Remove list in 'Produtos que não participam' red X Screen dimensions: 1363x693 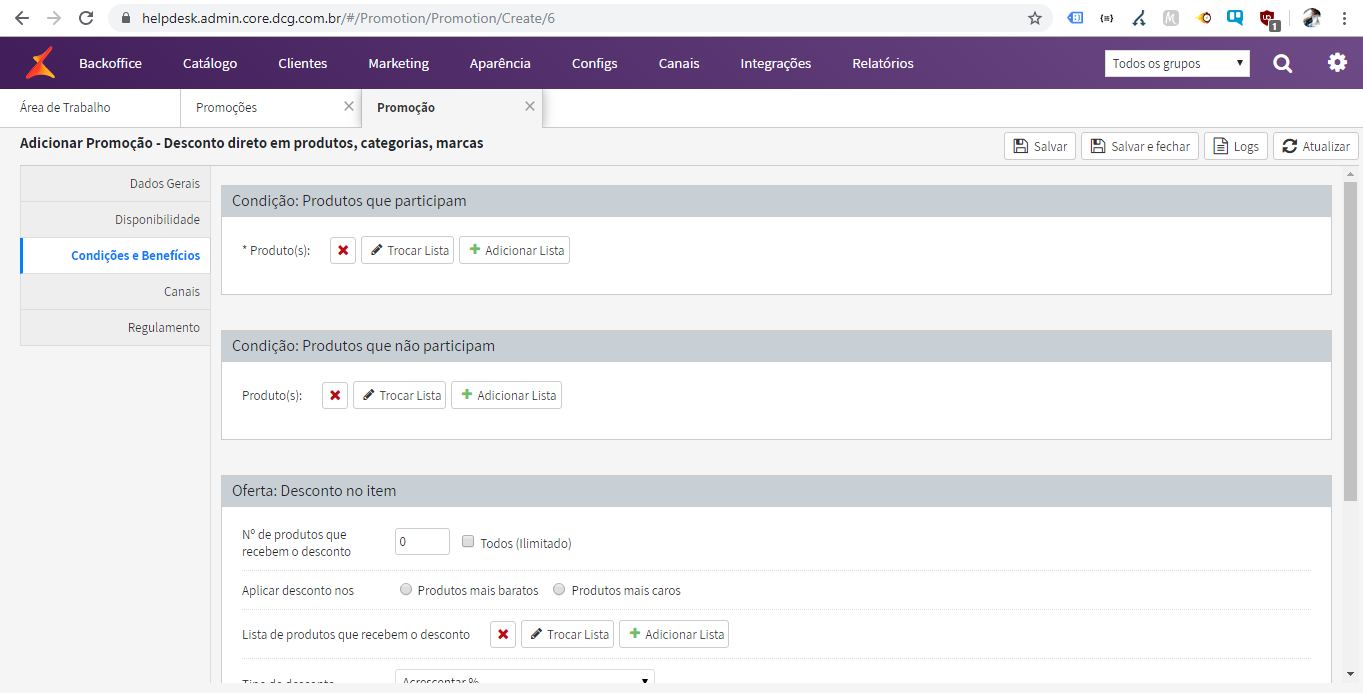click(335, 395)
